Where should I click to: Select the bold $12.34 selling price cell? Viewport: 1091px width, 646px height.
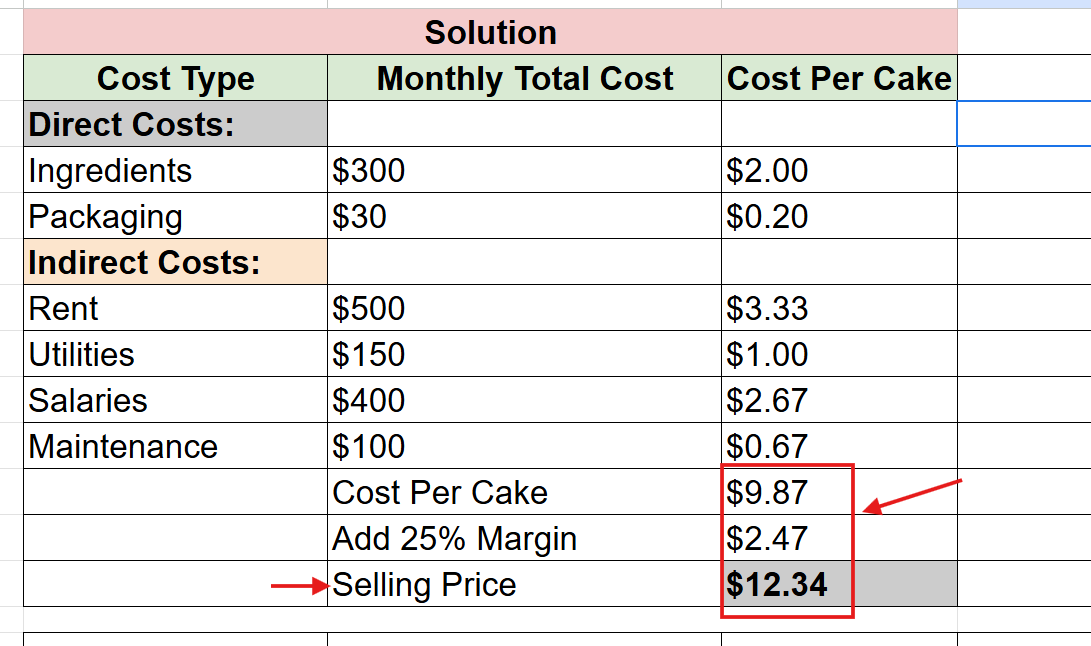[x=839, y=583]
